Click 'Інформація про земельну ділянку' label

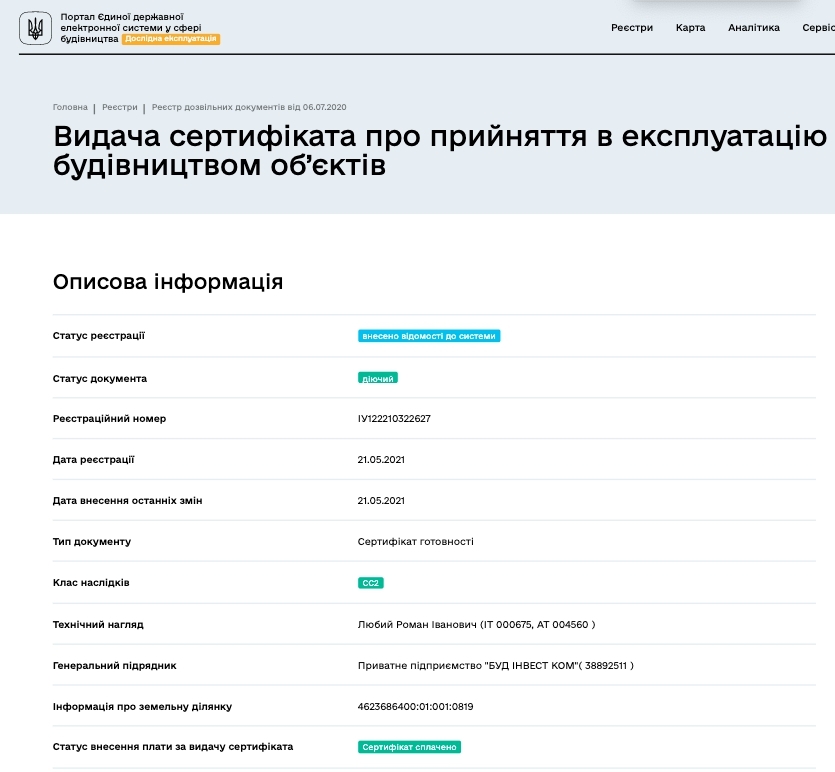(x=142, y=707)
